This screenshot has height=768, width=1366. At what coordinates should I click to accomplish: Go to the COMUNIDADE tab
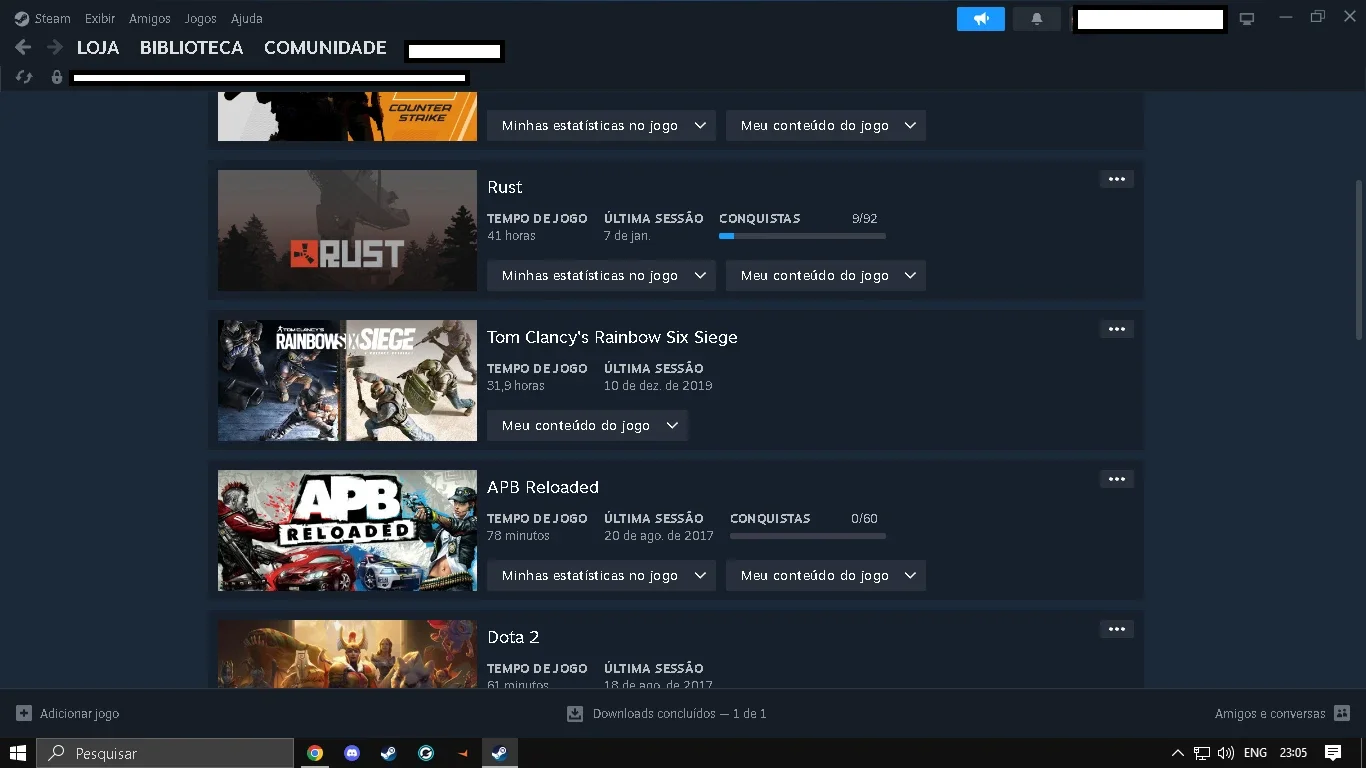point(325,48)
